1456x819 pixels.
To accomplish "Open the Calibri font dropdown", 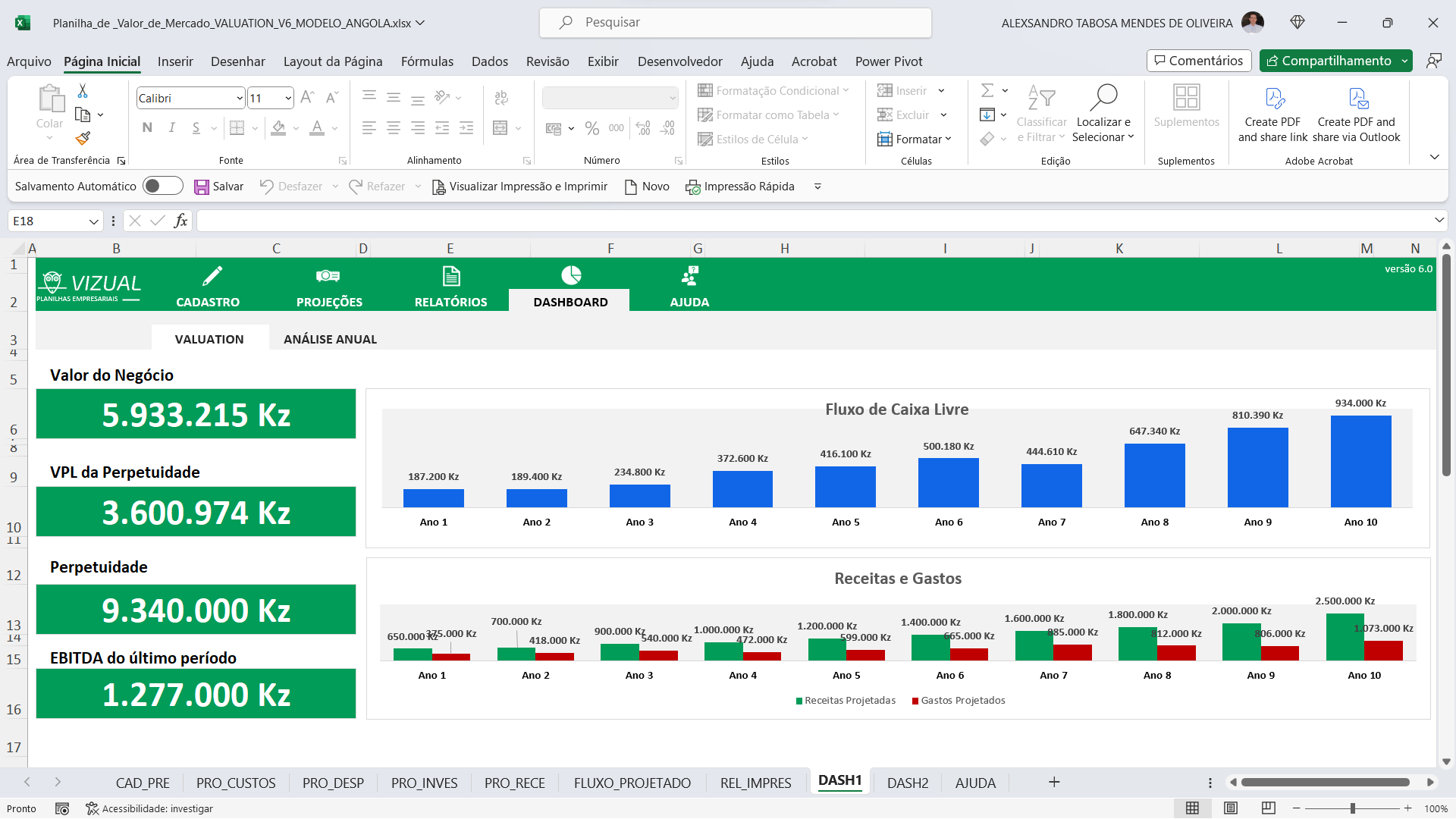I will point(237,97).
